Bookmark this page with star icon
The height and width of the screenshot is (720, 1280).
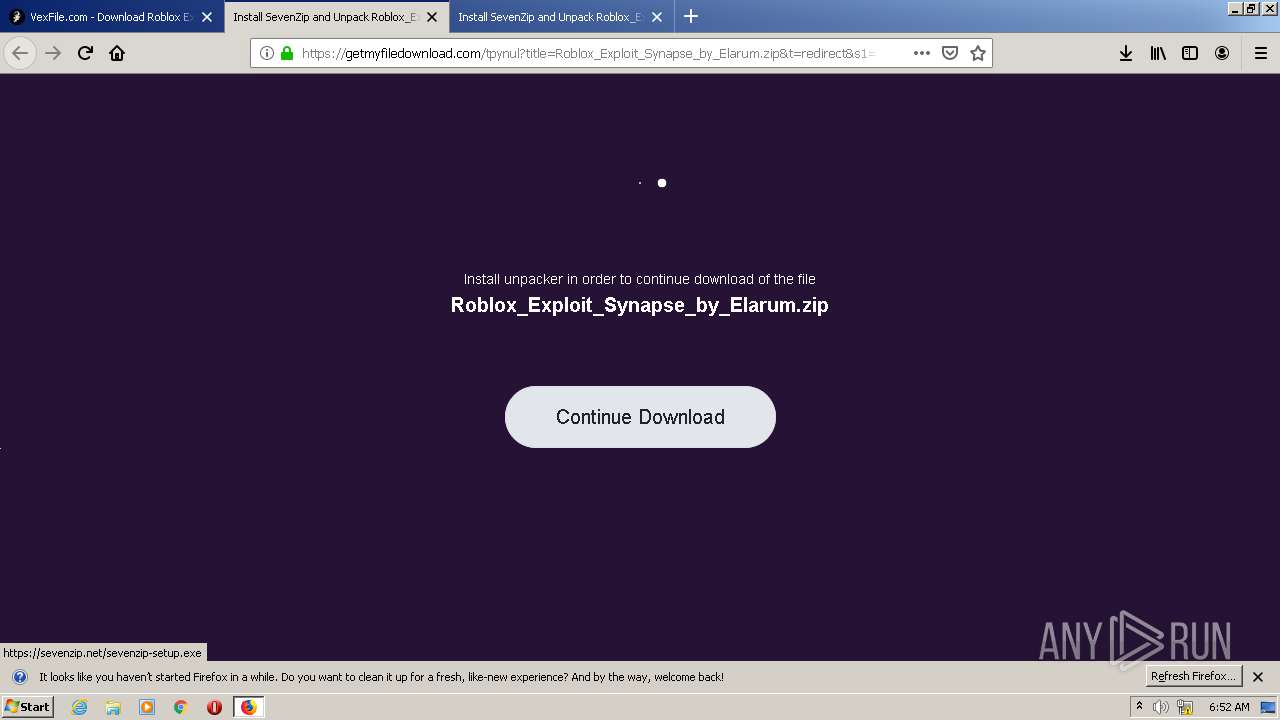[978, 53]
